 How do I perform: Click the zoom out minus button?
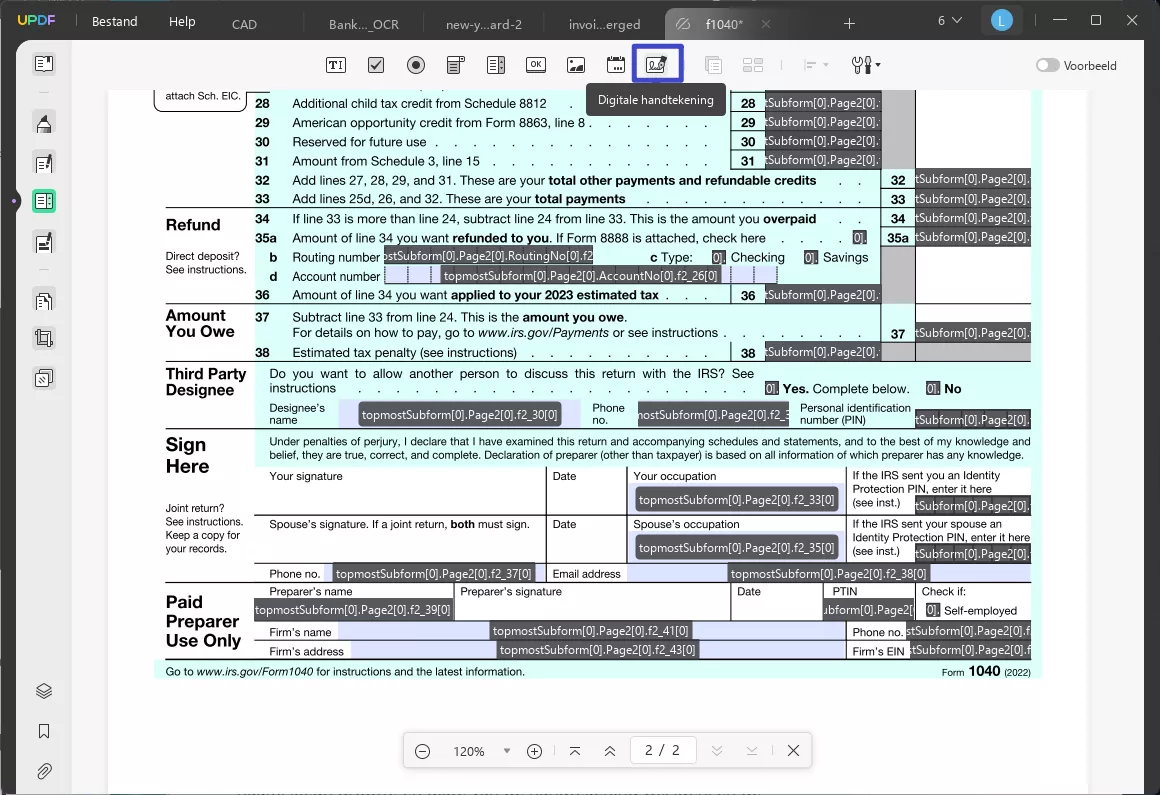[x=422, y=751]
